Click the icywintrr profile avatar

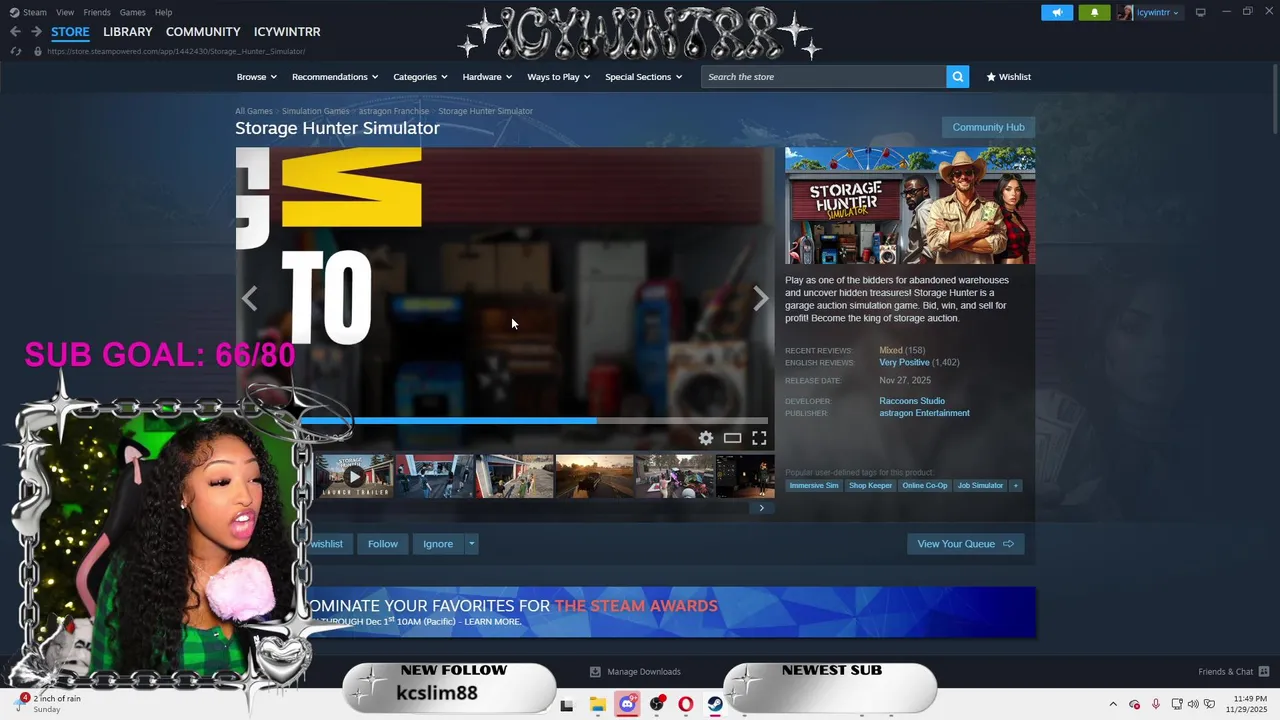pyautogui.click(x=1126, y=12)
